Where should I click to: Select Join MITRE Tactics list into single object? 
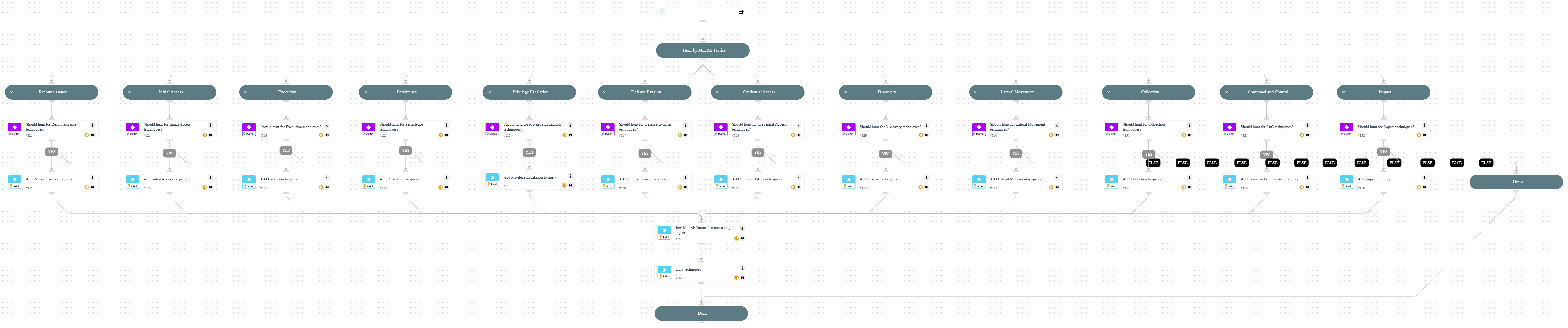701,233
